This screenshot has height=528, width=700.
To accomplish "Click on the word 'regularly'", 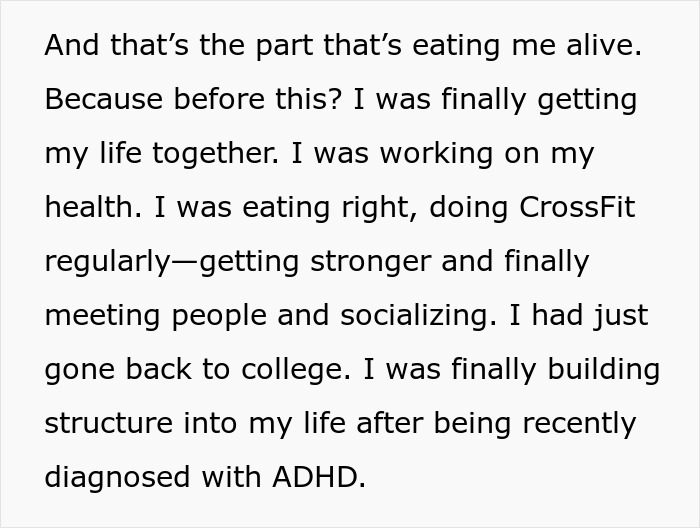I will pos(108,262).
